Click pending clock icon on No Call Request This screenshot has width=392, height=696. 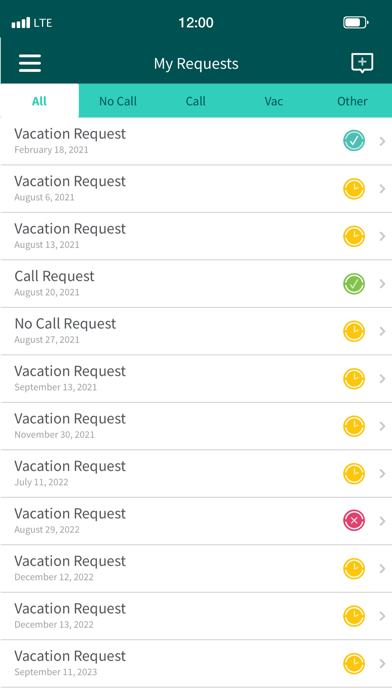(x=354, y=331)
